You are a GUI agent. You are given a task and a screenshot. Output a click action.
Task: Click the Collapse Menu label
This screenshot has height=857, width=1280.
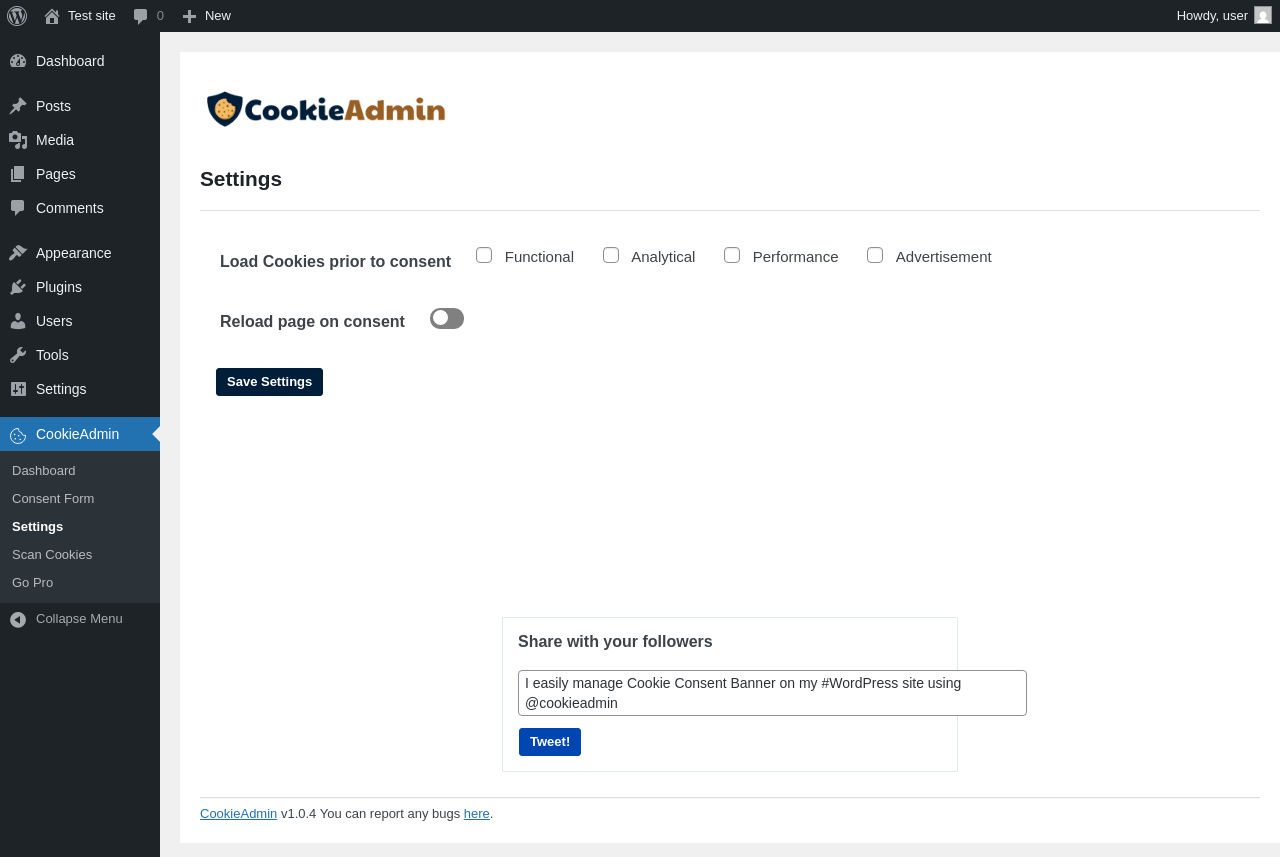(79, 619)
